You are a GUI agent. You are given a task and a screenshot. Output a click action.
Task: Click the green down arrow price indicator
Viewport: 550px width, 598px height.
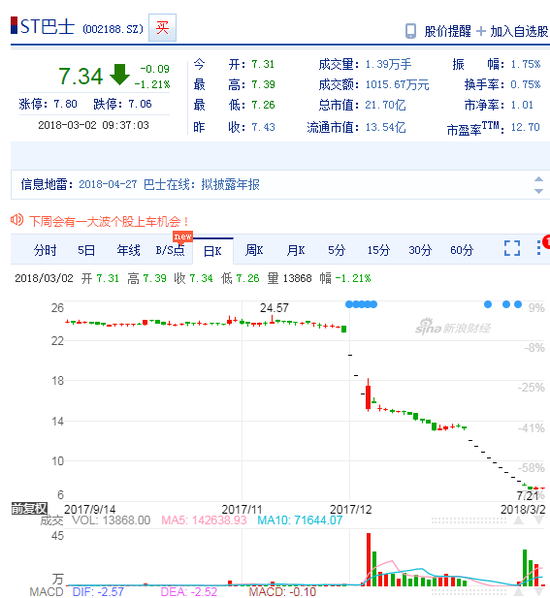120,74
